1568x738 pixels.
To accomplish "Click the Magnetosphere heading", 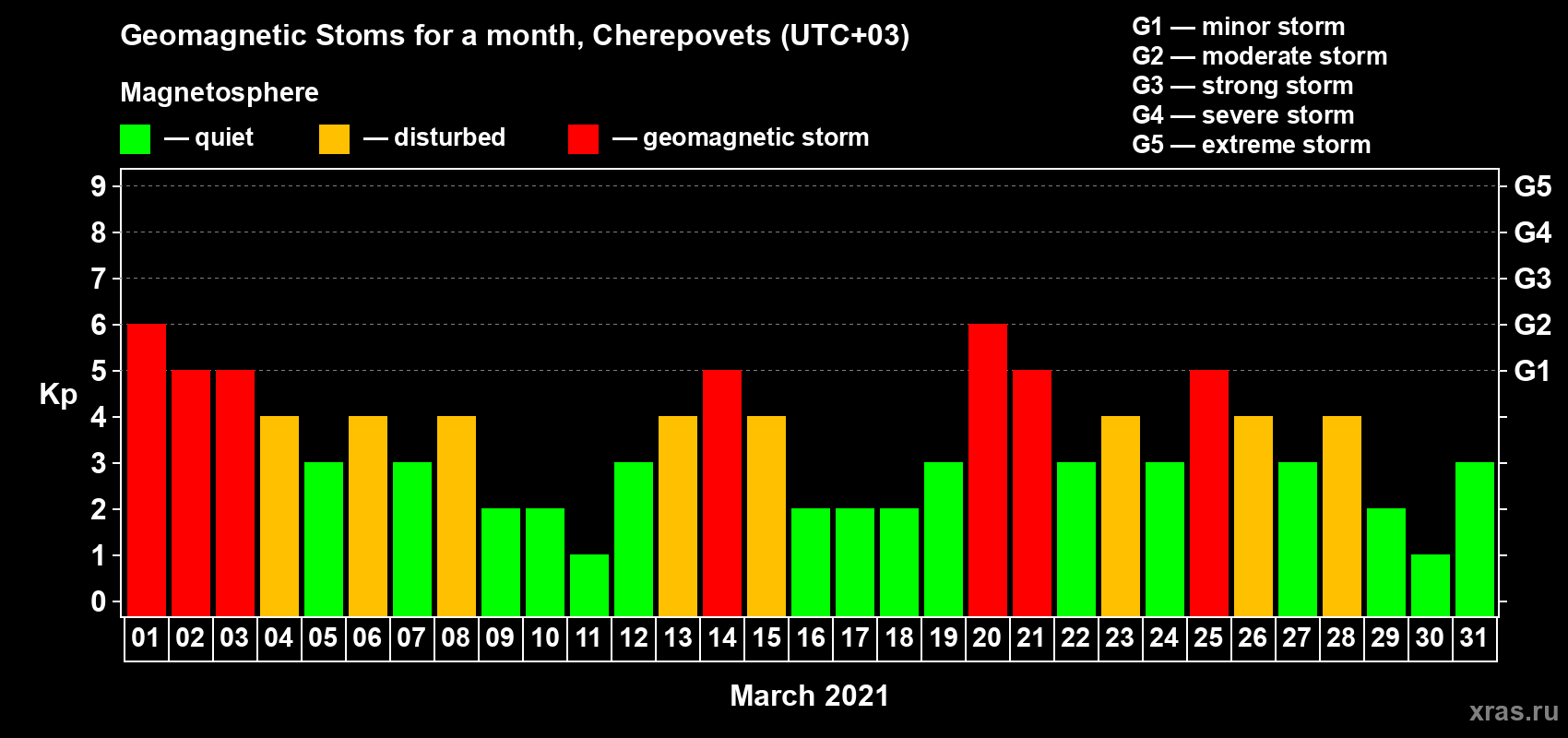I will pyautogui.click(x=220, y=92).
